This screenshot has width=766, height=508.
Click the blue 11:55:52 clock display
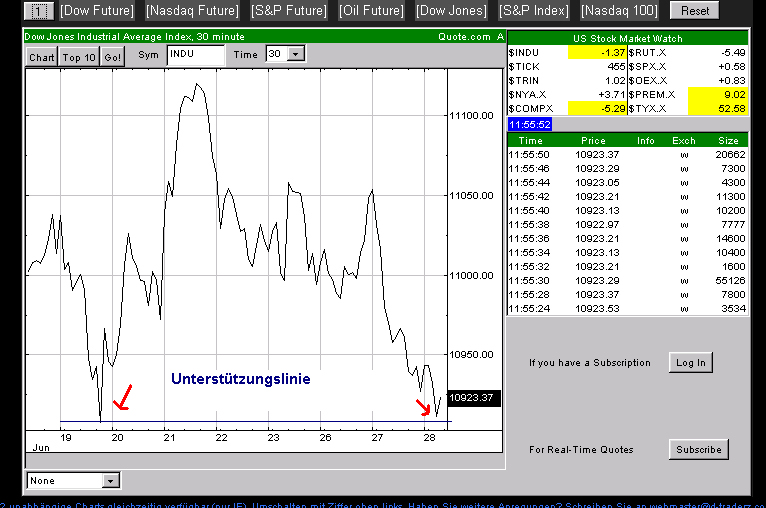coord(530,125)
